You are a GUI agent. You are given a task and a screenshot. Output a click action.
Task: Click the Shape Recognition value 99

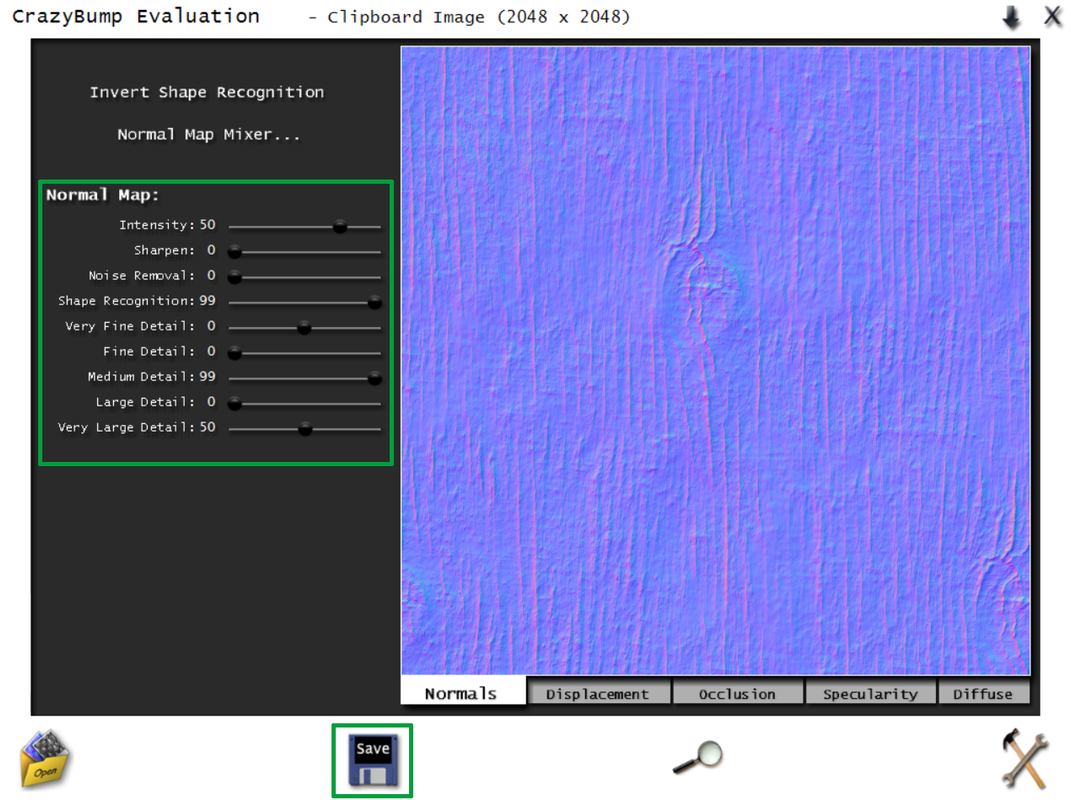pyautogui.click(x=208, y=301)
